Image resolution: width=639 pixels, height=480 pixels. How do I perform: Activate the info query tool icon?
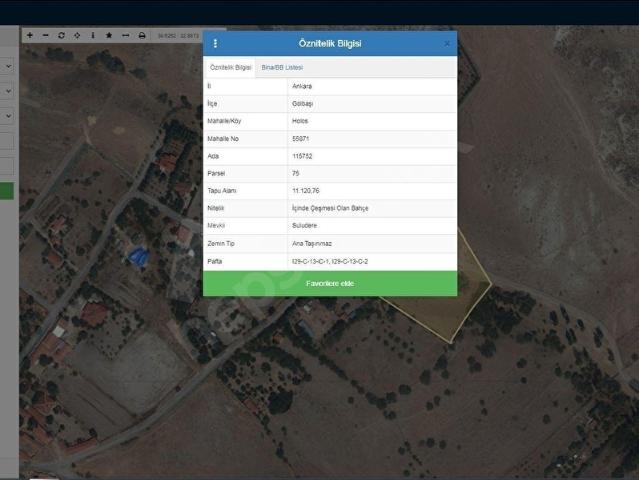point(93,35)
